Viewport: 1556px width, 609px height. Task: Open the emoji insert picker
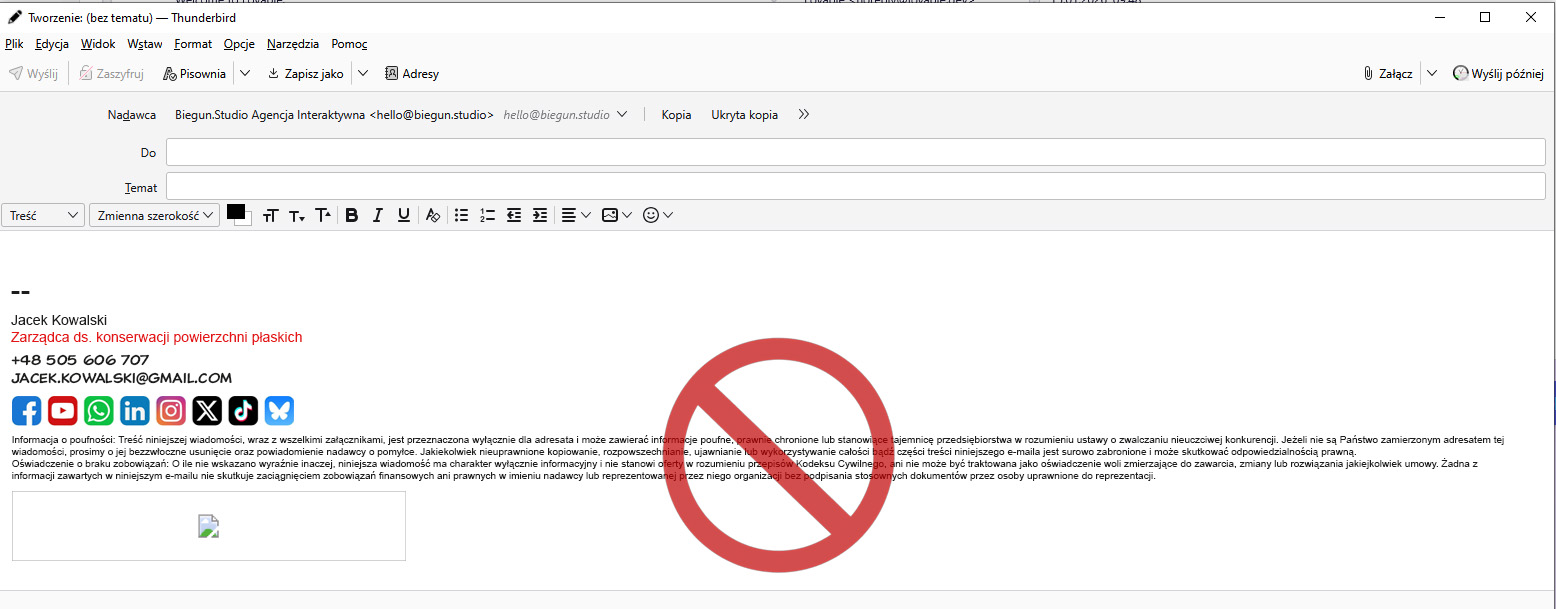tap(657, 215)
